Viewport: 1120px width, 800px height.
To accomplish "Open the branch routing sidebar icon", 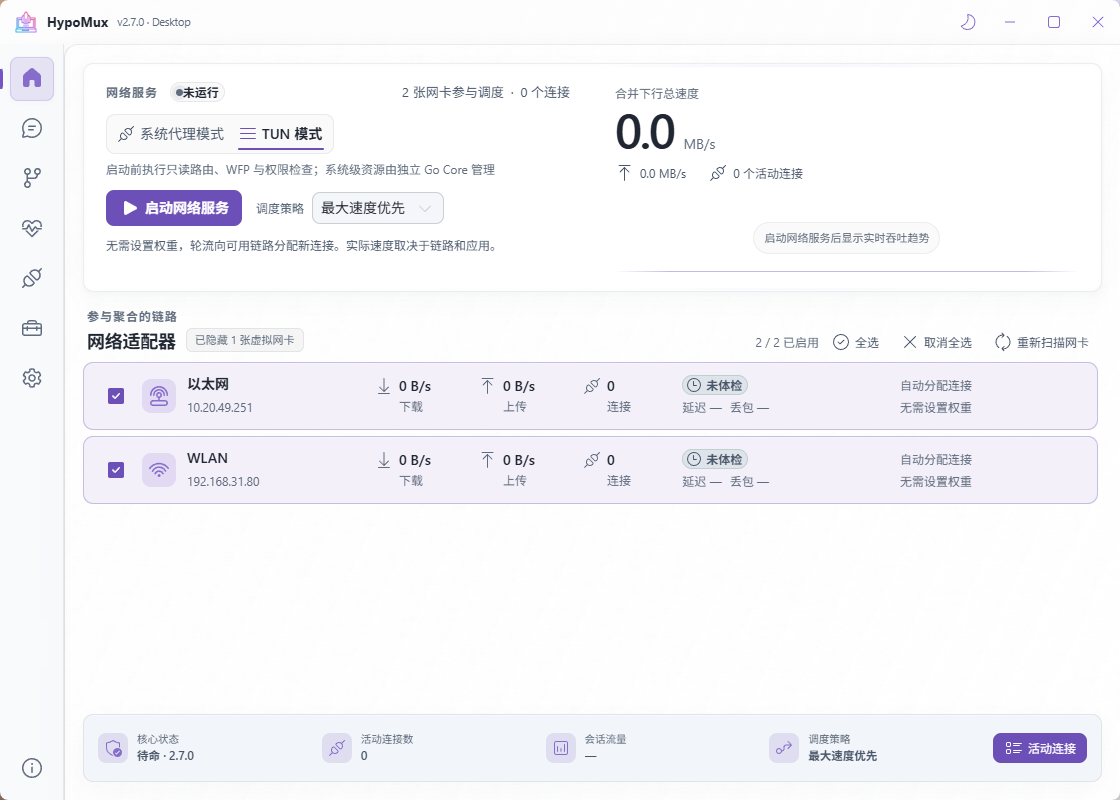I will [x=32, y=178].
